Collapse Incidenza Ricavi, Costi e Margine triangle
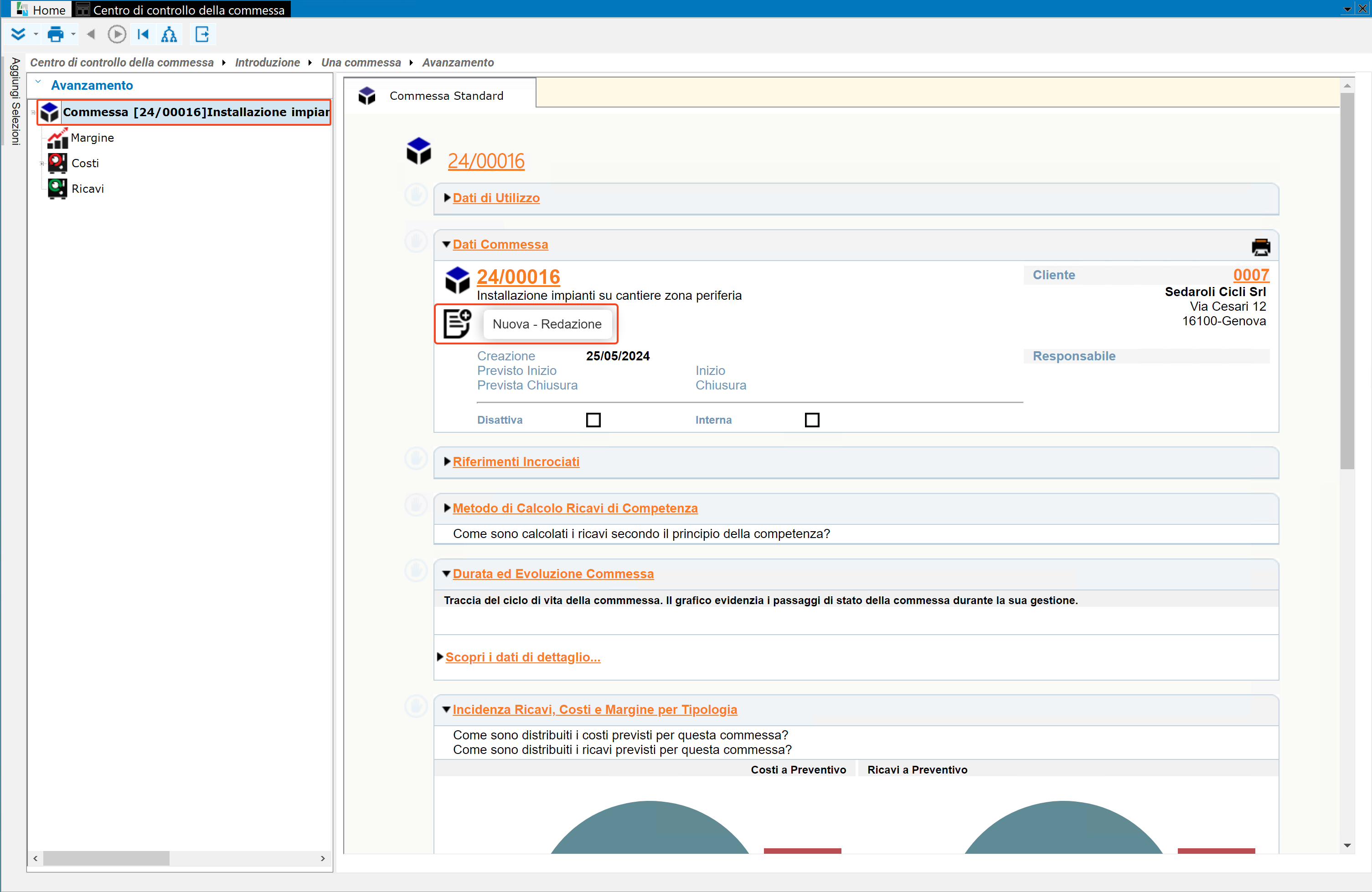Screen dimensions: 1372x892 coord(446,709)
